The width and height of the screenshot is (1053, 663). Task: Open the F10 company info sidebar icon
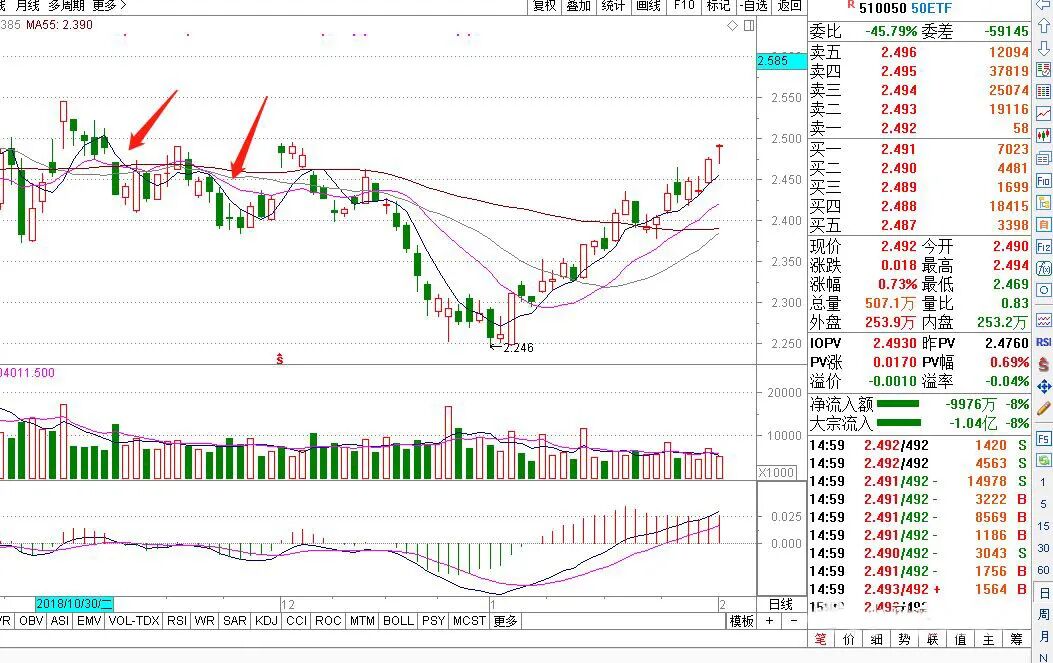pos(1044,181)
